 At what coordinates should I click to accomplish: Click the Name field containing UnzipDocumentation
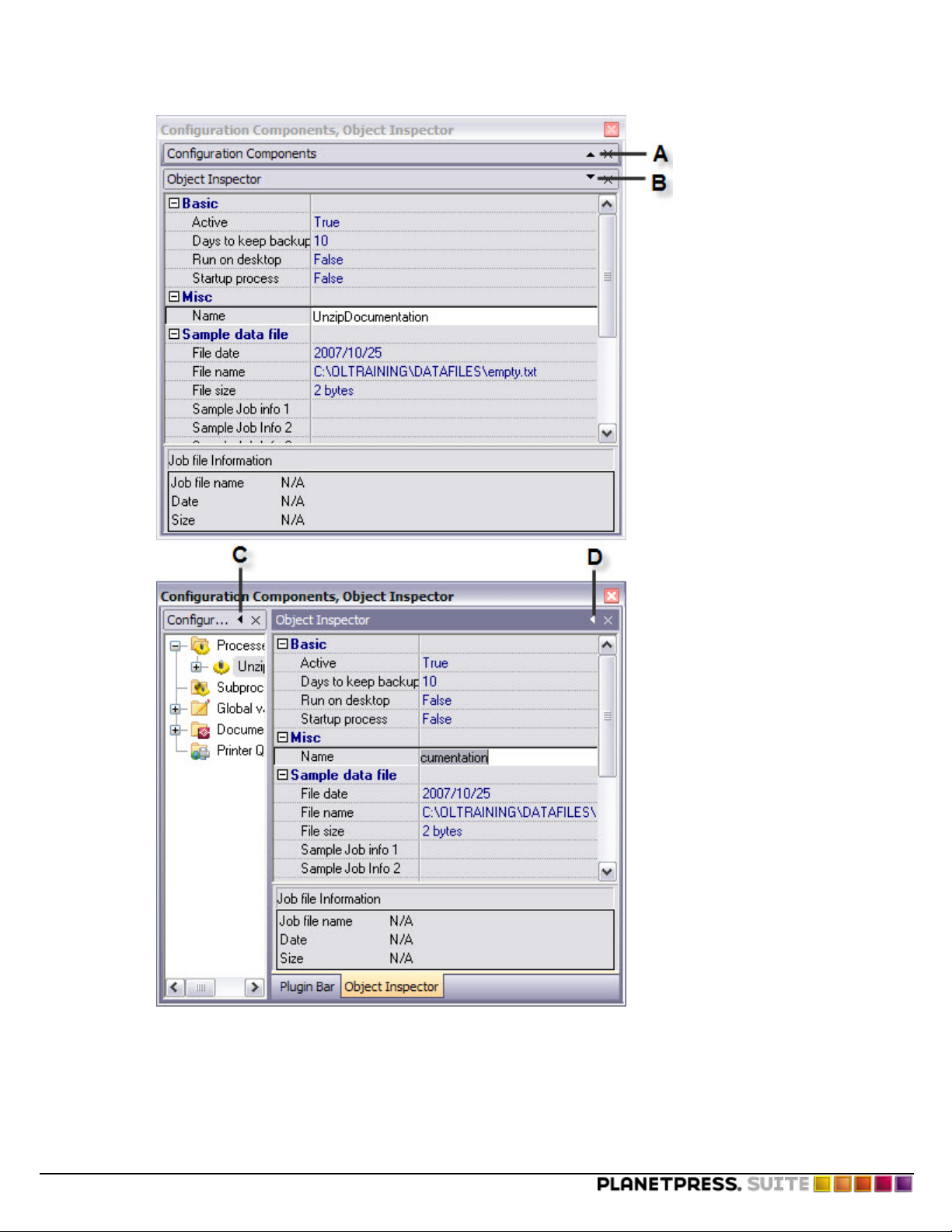[x=454, y=316]
